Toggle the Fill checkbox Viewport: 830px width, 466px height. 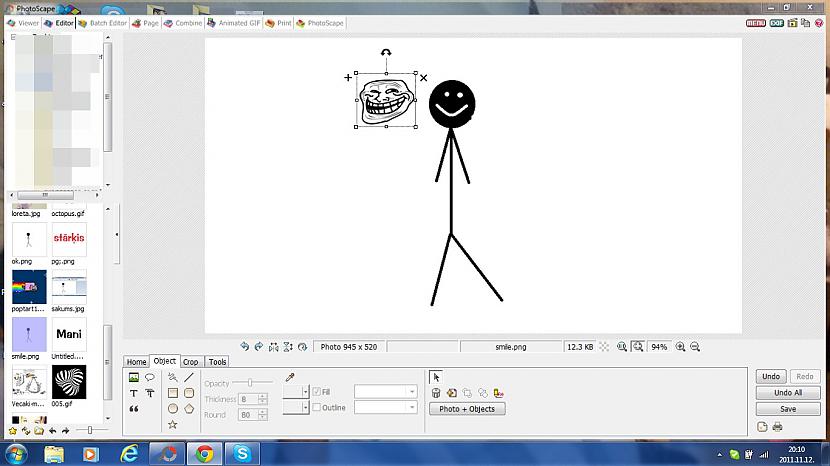317,391
